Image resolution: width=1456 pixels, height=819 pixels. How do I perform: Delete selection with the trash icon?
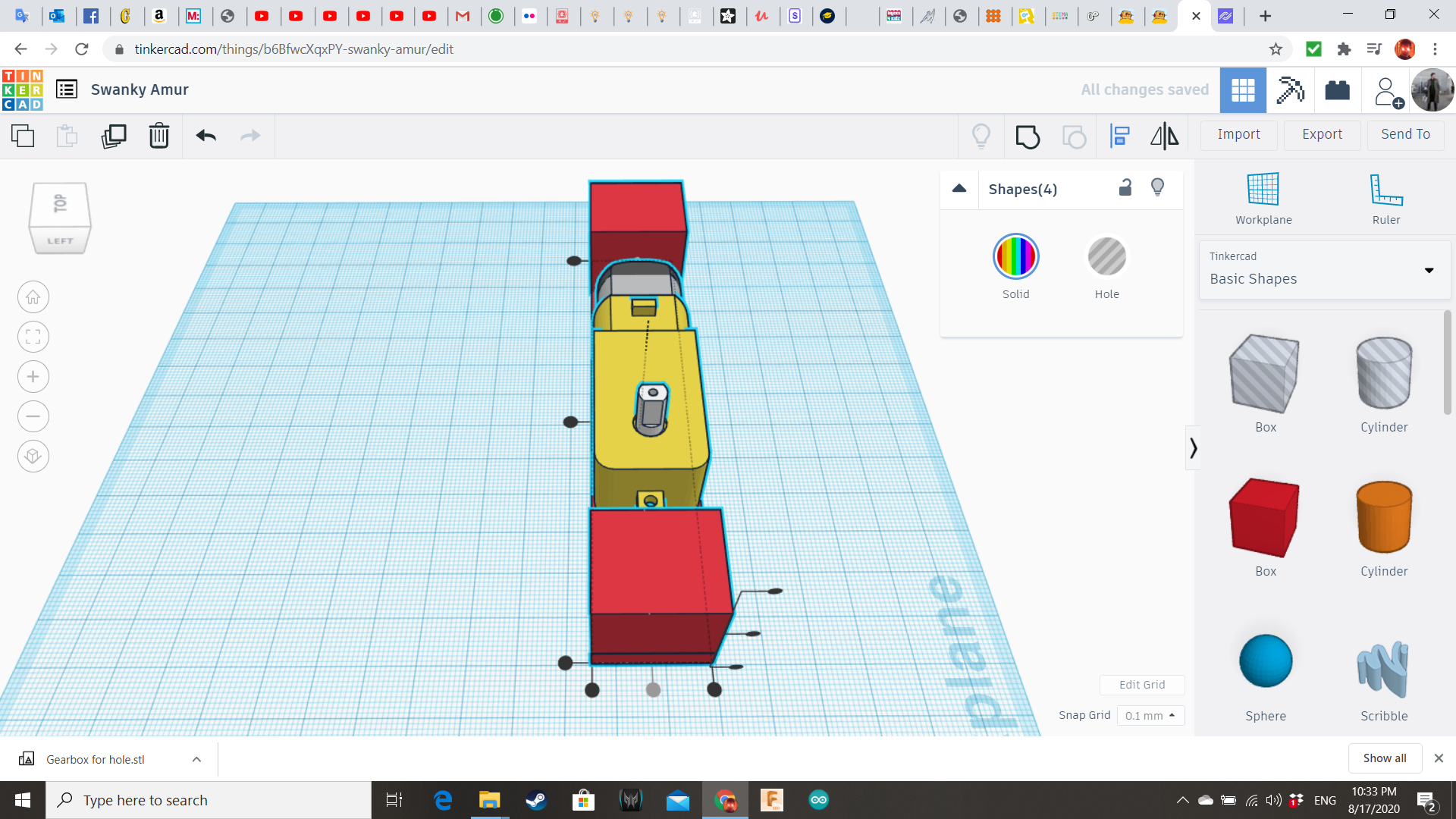[x=159, y=136]
